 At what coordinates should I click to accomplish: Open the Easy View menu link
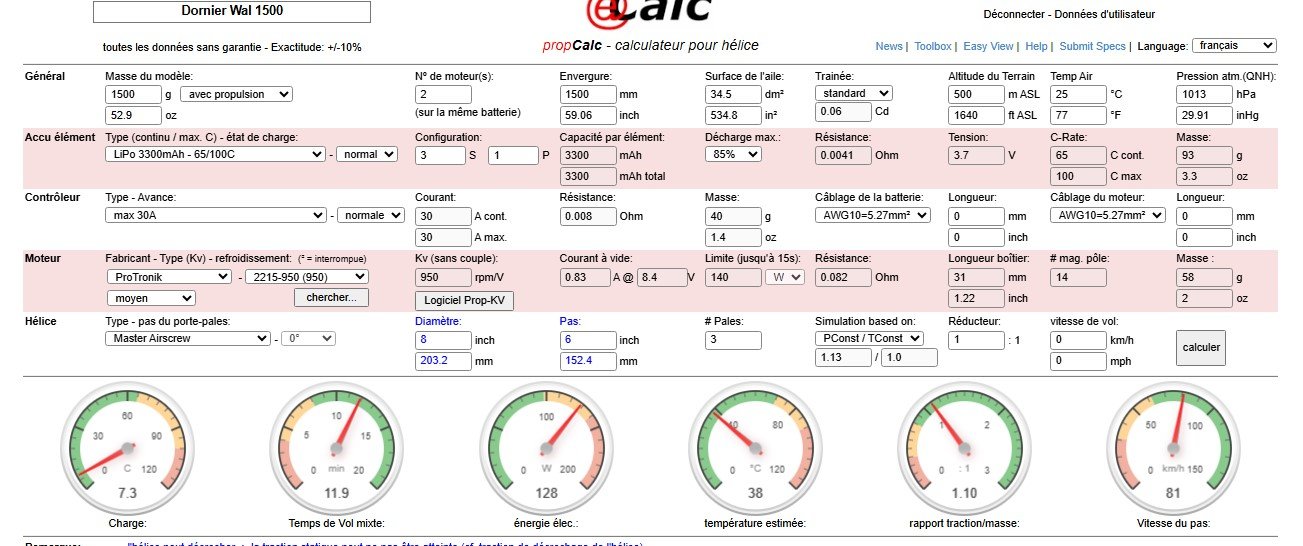coord(988,46)
